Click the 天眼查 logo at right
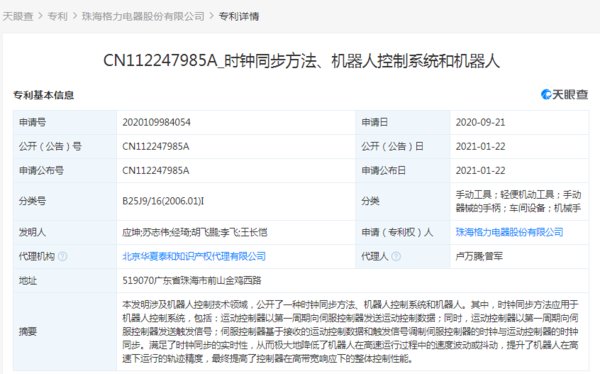This screenshot has width=600, height=374. (x=564, y=94)
